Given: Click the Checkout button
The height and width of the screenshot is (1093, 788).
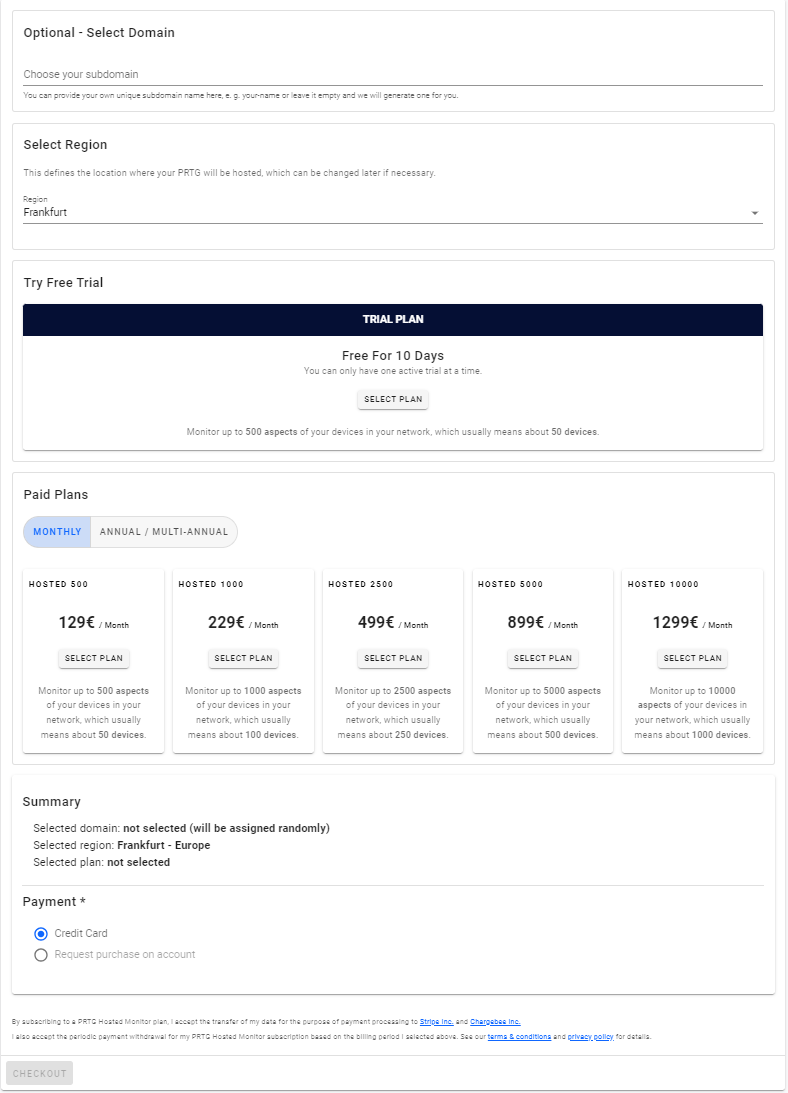Looking at the screenshot, I should [40, 1073].
